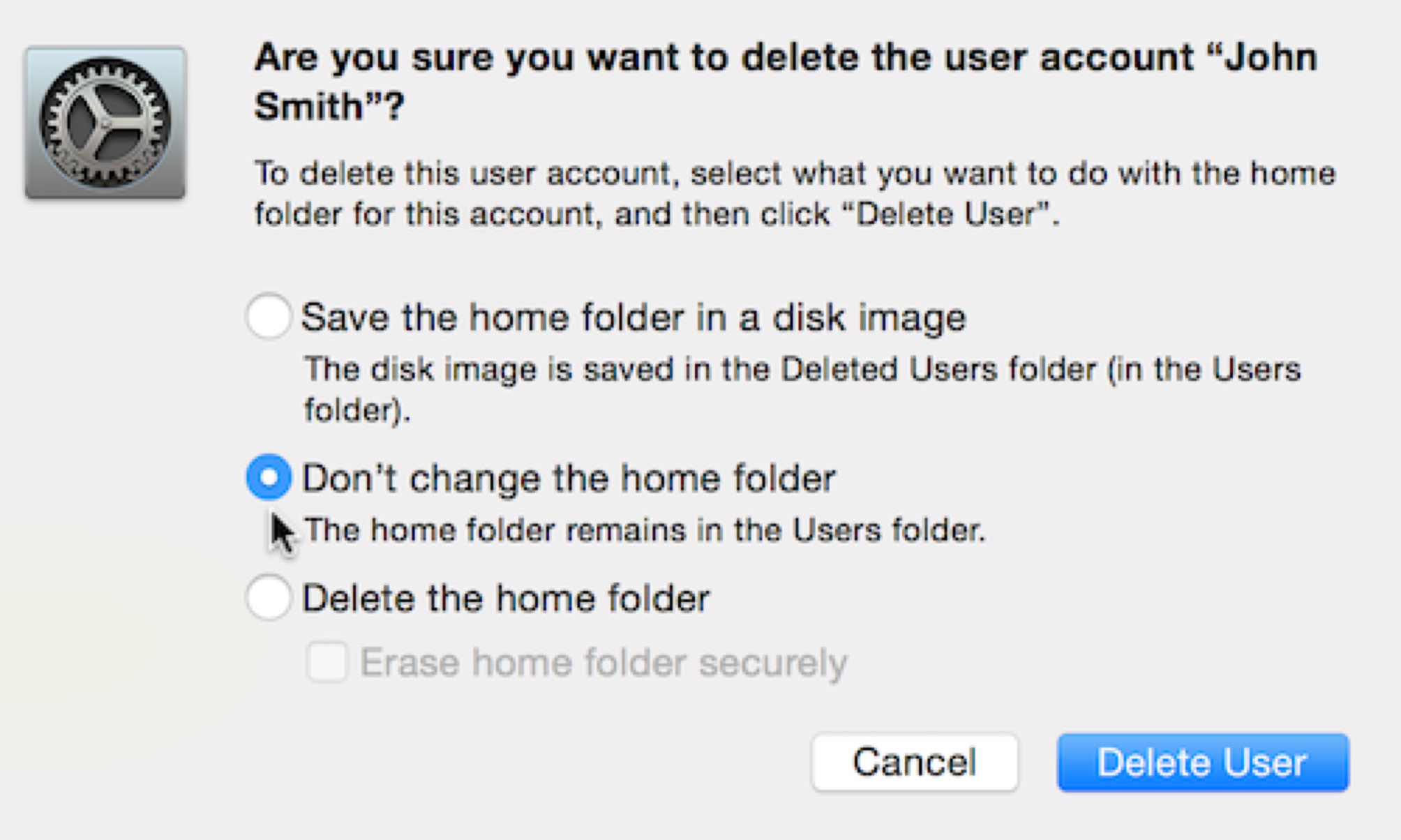Choose the Delete the home folder radio
This screenshot has width=1401, height=840.
click(x=269, y=598)
